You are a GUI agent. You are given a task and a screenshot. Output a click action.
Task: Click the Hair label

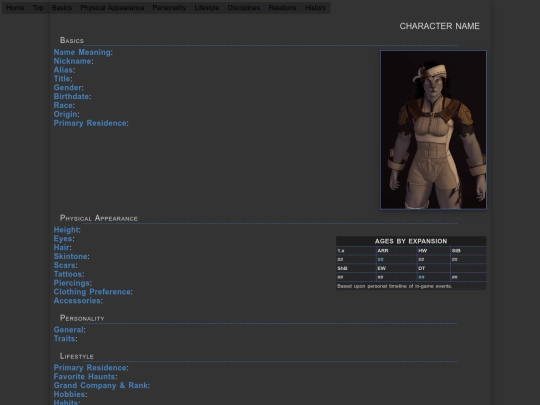click(x=62, y=247)
